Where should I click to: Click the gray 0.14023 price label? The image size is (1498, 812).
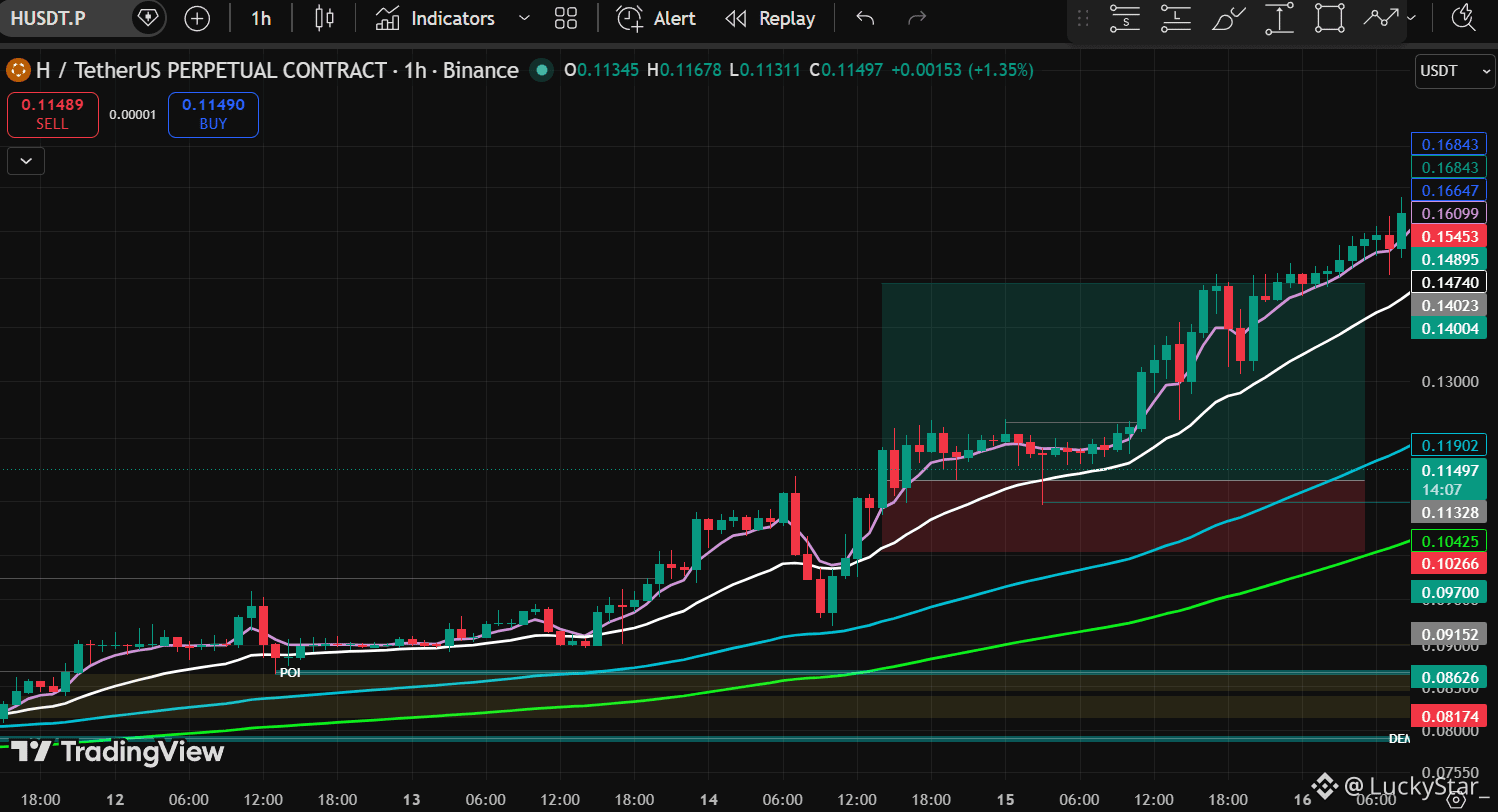1449,305
